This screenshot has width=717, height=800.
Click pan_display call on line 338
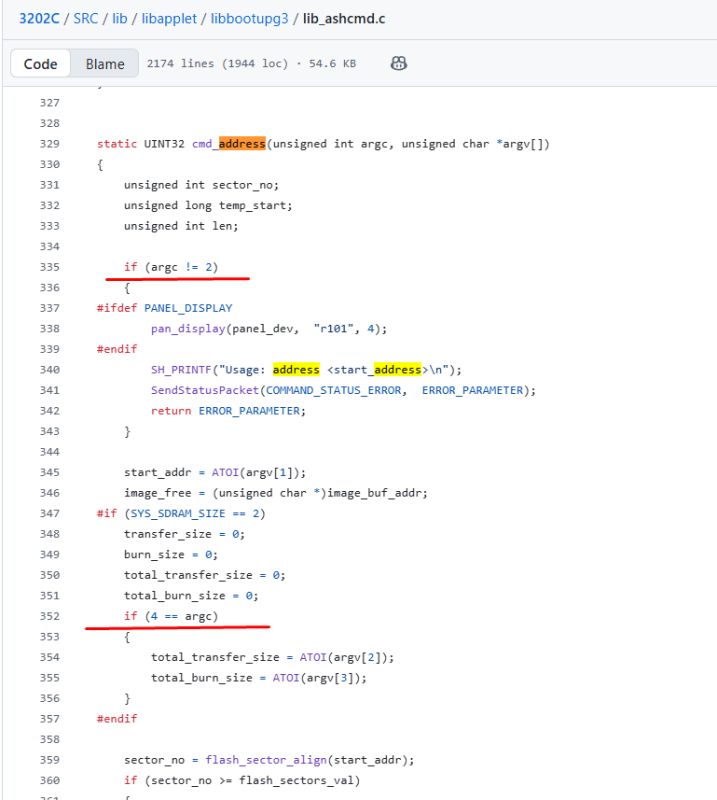point(268,329)
